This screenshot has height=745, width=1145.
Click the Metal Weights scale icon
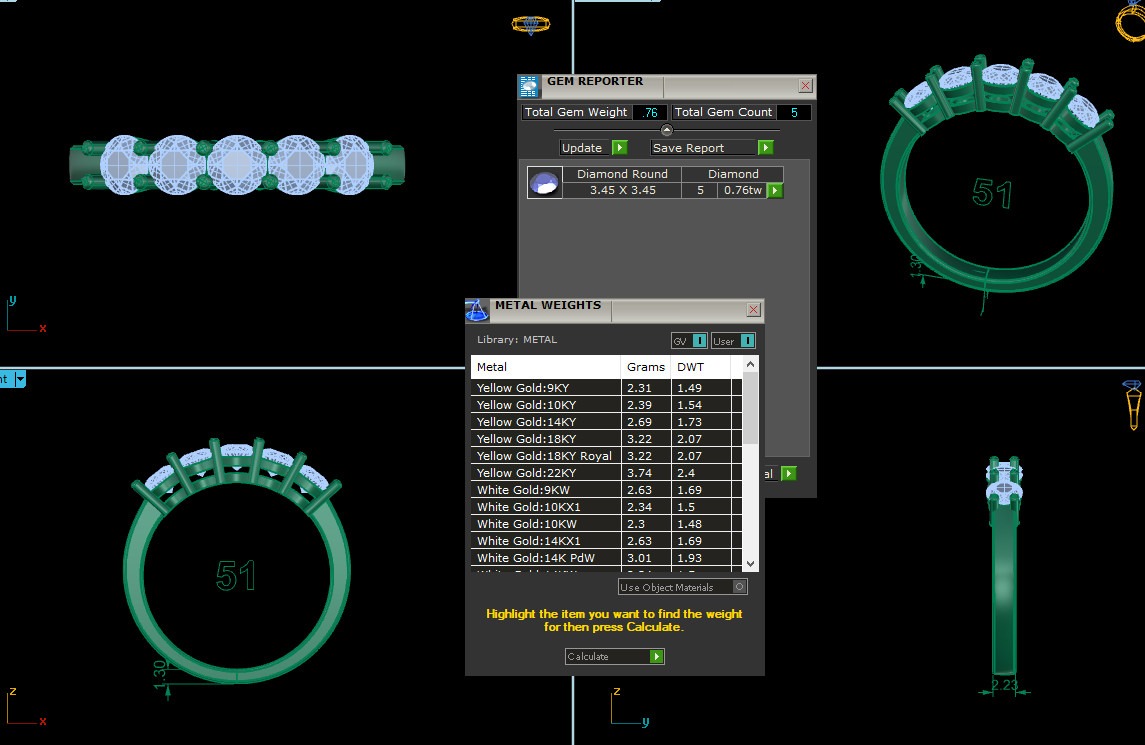(478, 310)
